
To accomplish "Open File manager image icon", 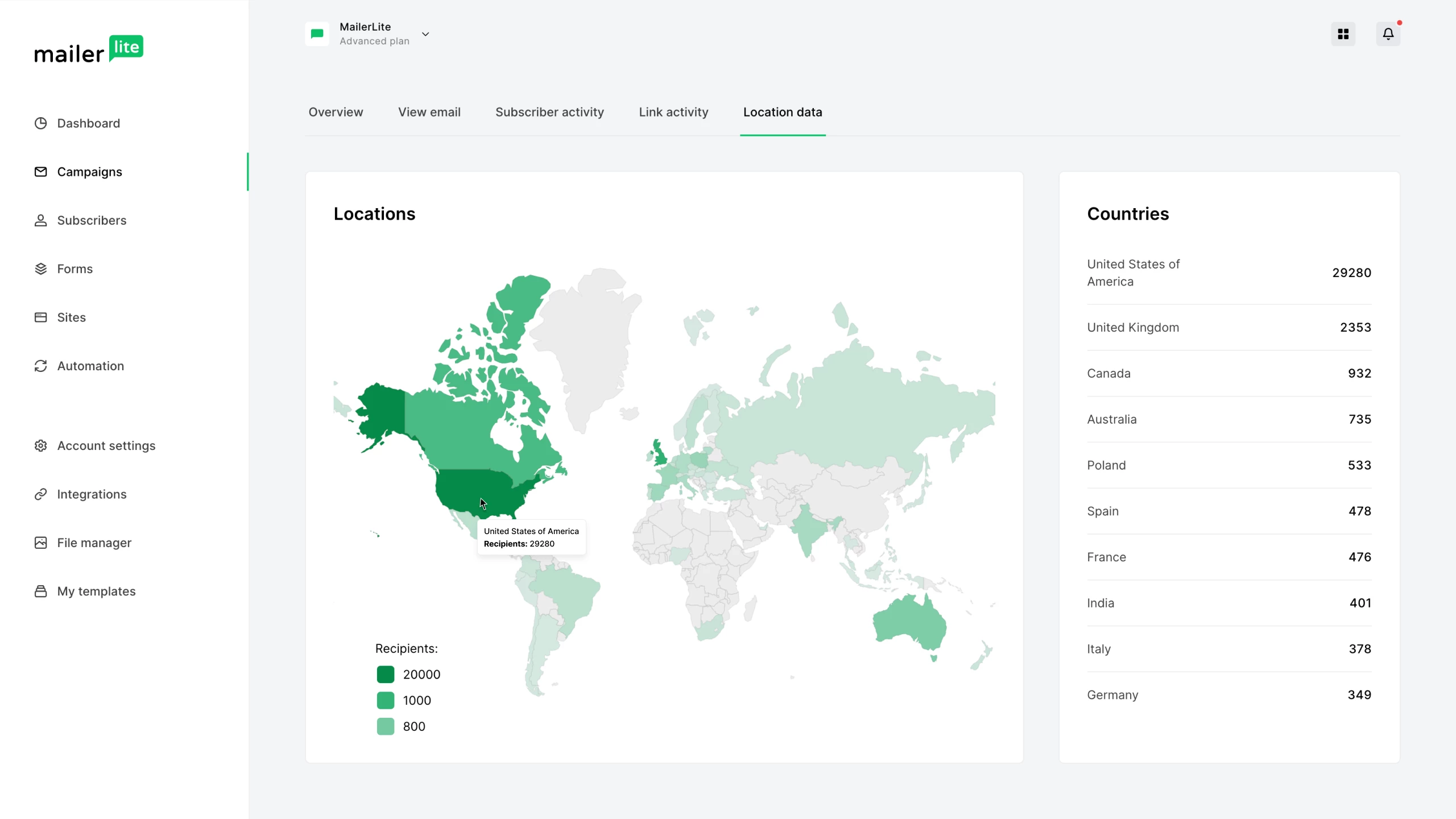I will 40,543.
